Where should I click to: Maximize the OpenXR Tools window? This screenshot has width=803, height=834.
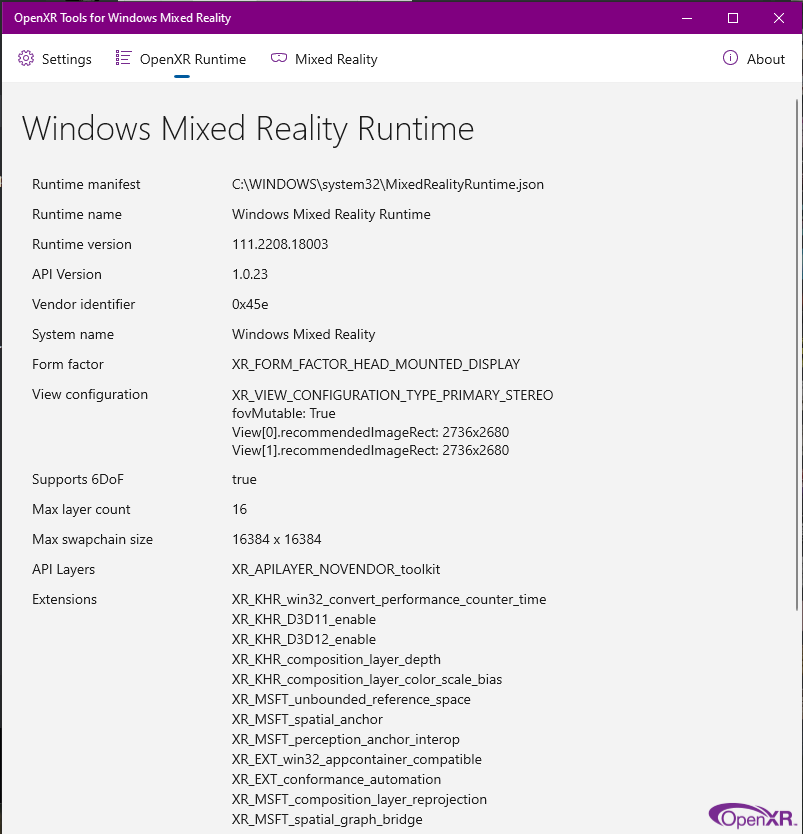tap(733, 18)
